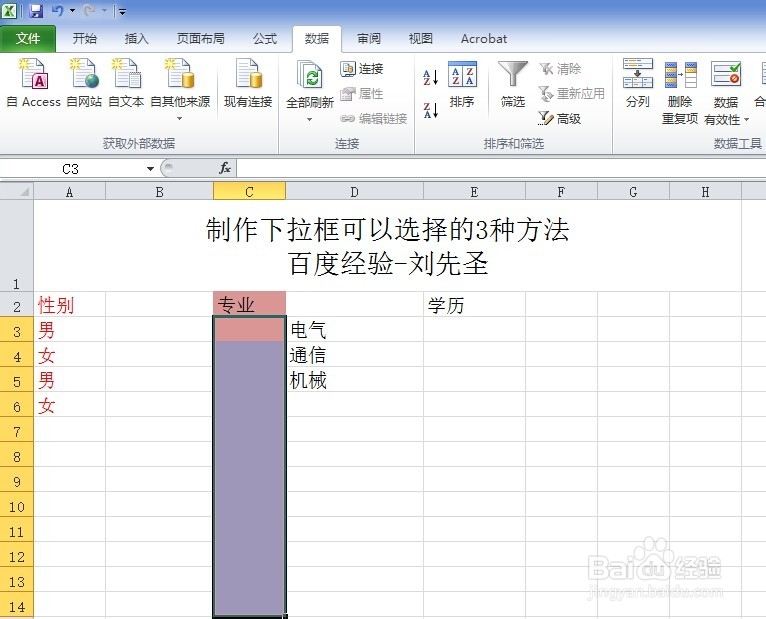The height and width of the screenshot is (619, 766).
Task: Select column E header
Action: pos(474,192)
